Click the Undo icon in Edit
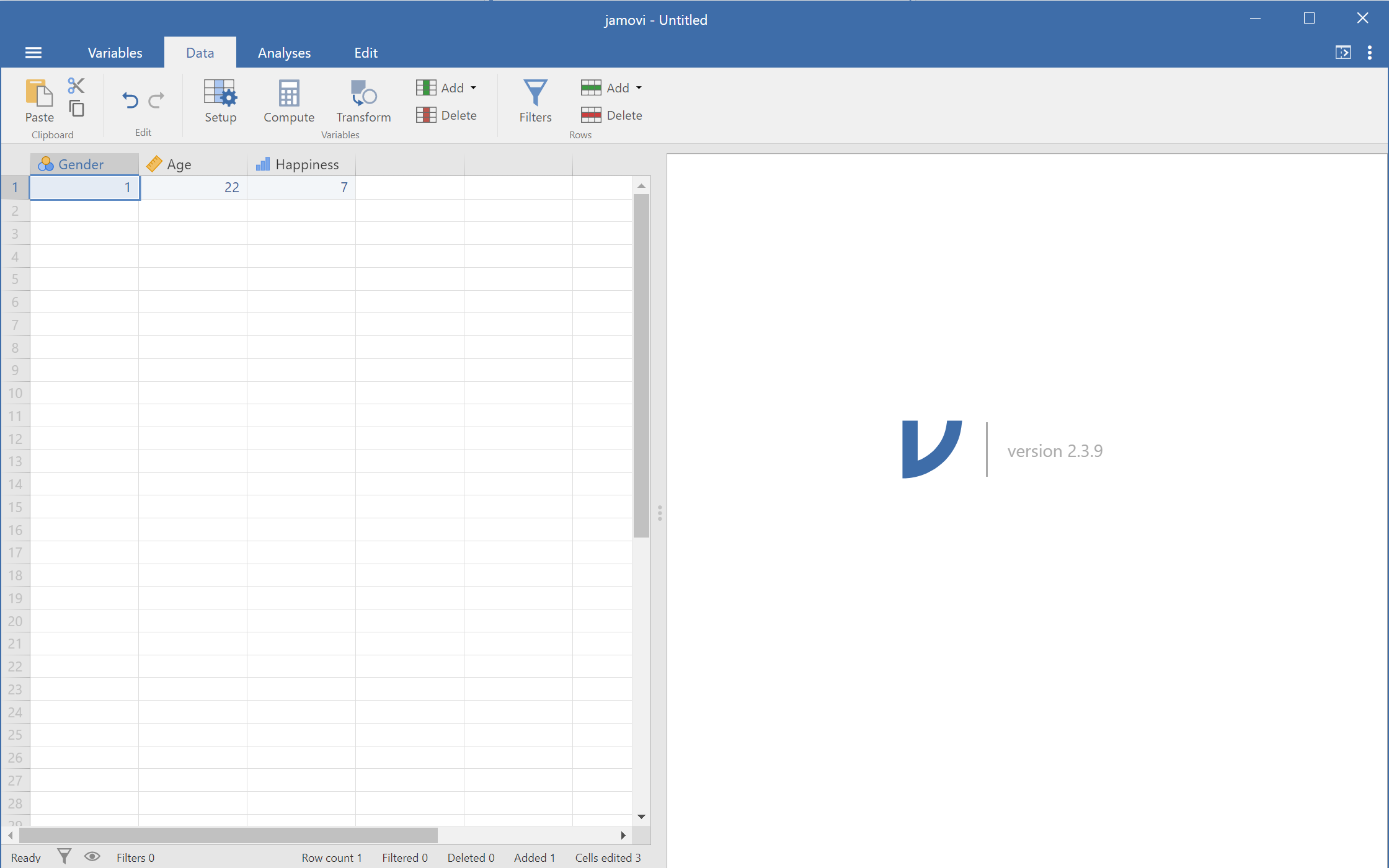 tap(130, 99)
